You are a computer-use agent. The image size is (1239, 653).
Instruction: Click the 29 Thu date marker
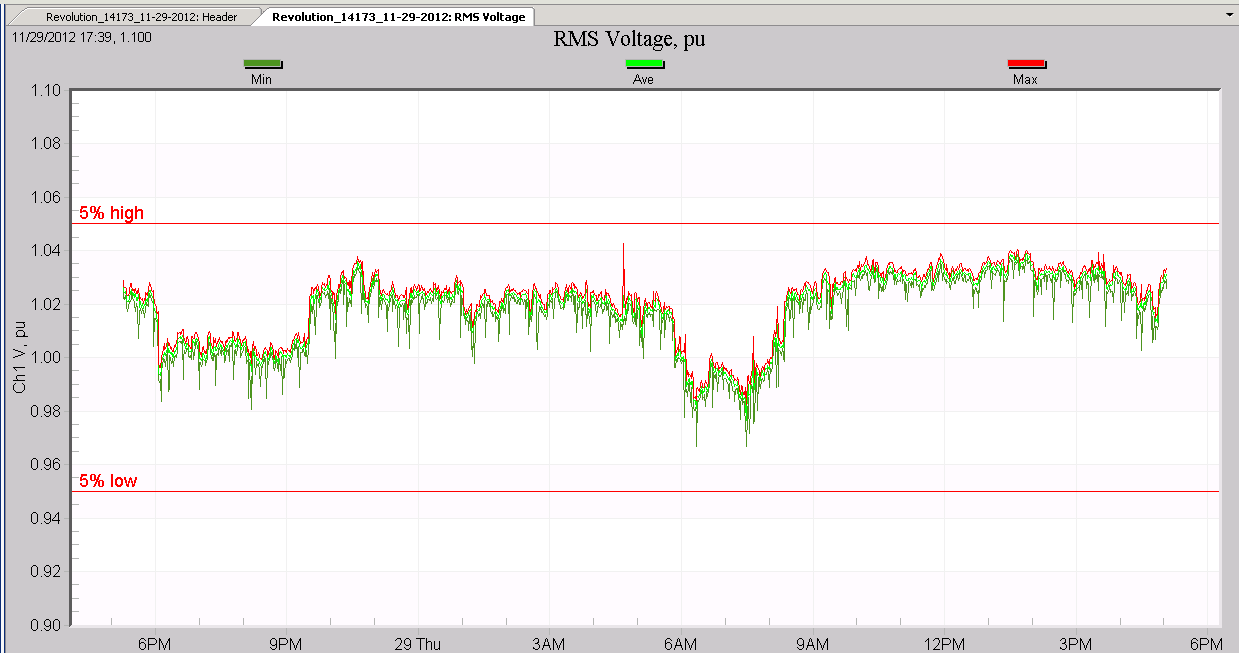(x=417, y=642)
